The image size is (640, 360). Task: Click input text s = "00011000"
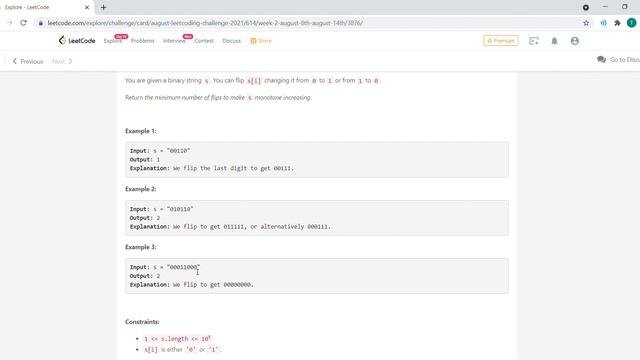tap(176, 267)
